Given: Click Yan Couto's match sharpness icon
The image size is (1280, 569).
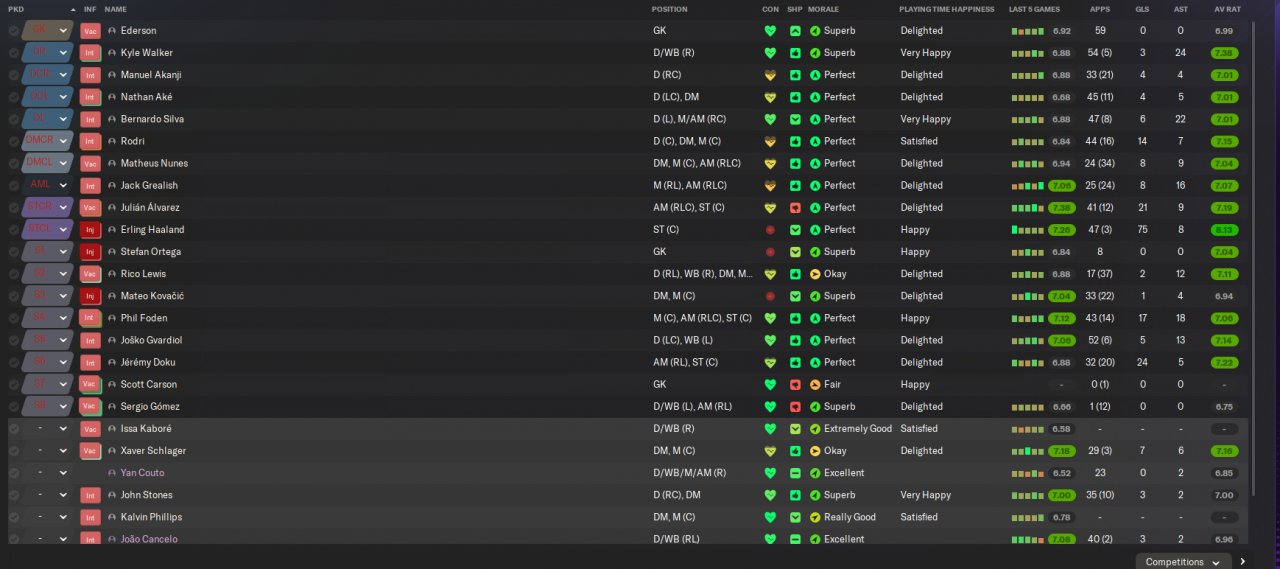Looking at the screenshot, I should point(795,473).
